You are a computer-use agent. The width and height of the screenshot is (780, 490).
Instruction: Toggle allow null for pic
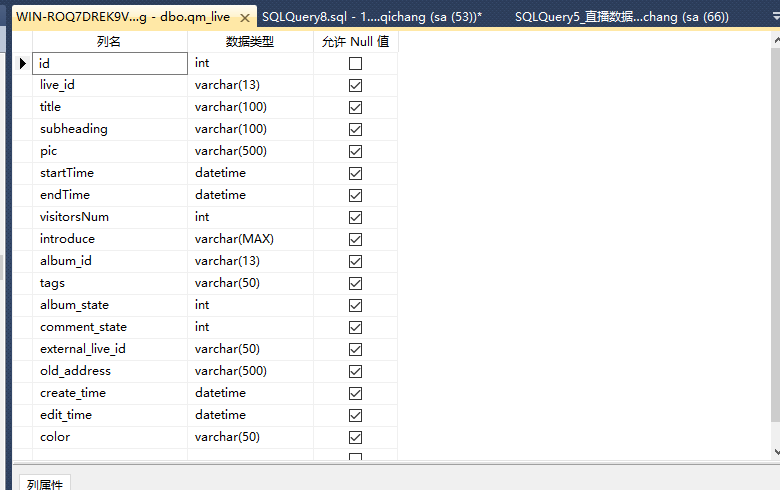(355, 151)
